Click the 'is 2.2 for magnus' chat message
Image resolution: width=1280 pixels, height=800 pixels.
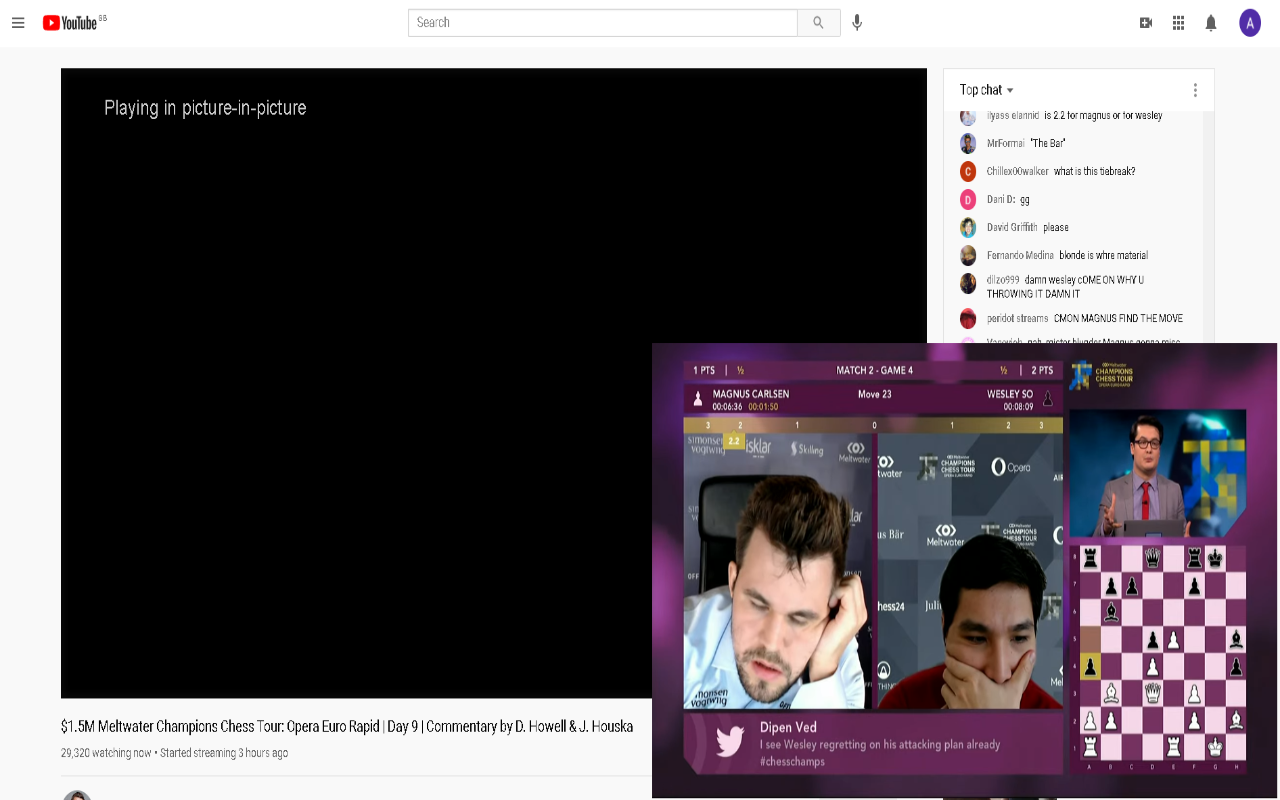[1103, 116]
